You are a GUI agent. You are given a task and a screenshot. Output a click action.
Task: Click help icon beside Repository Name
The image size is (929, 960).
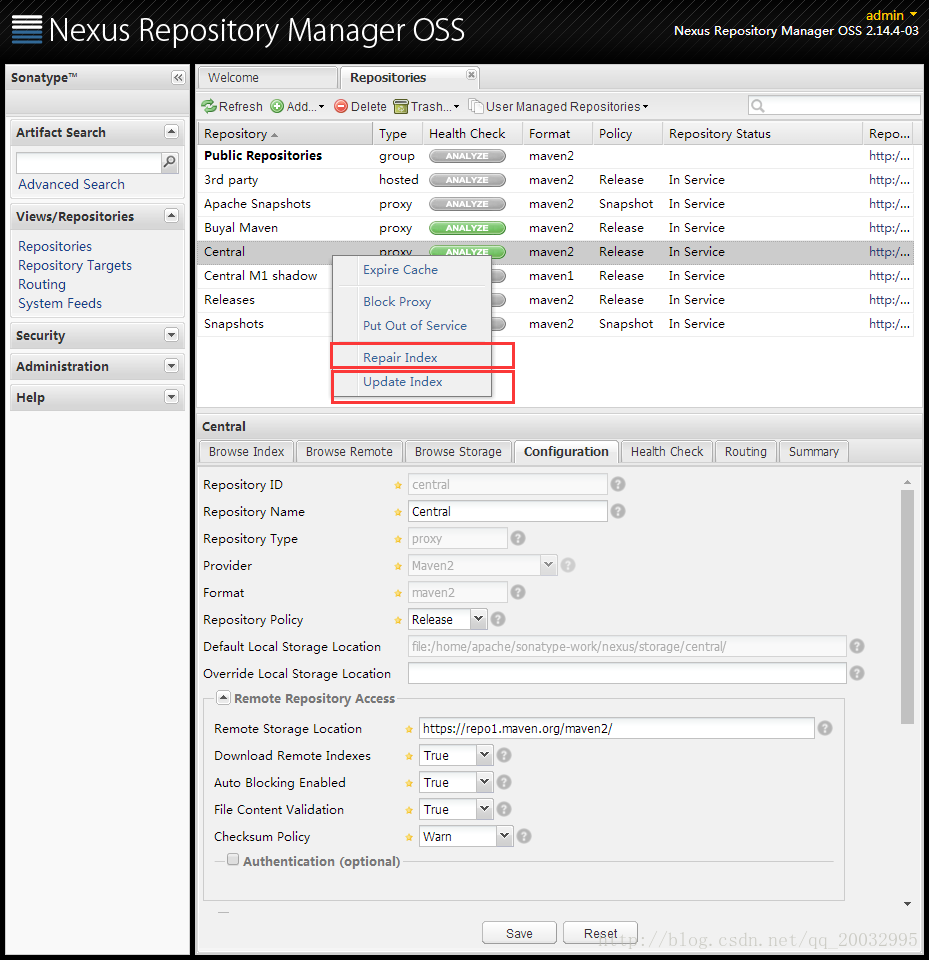pyautogui.click(x=618, y=511)
